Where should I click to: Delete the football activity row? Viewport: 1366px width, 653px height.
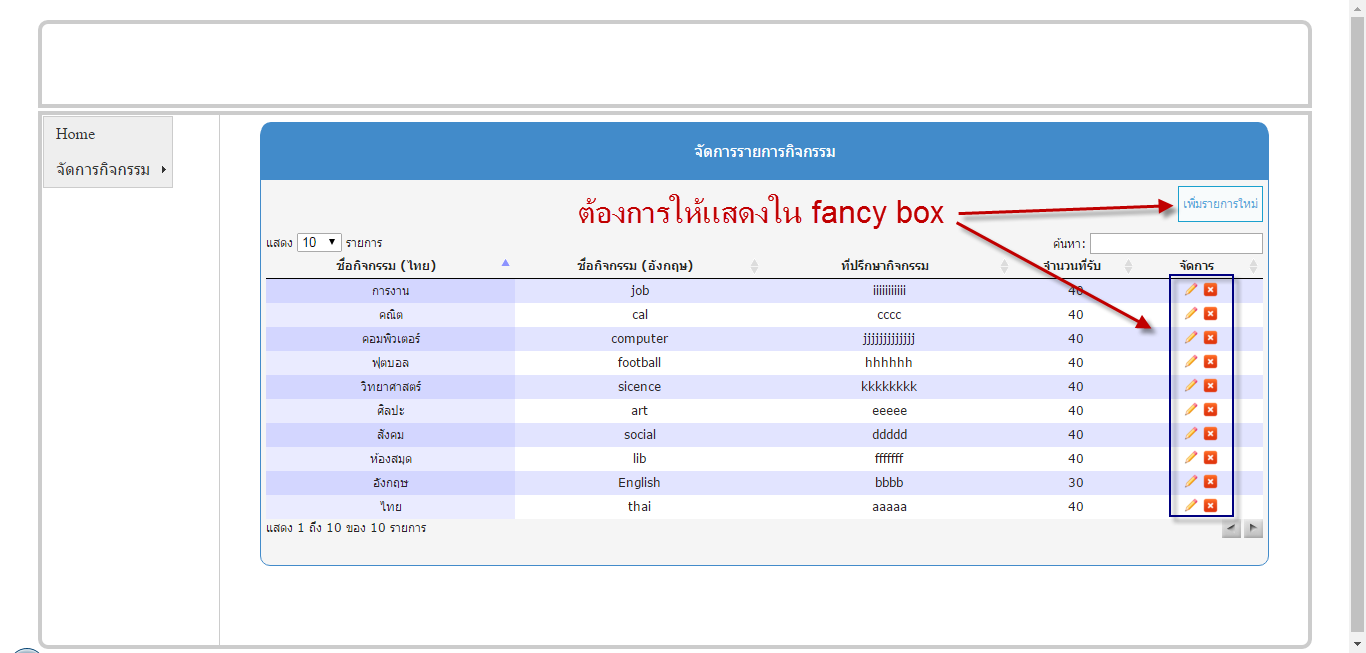(x=1210, y=362)
